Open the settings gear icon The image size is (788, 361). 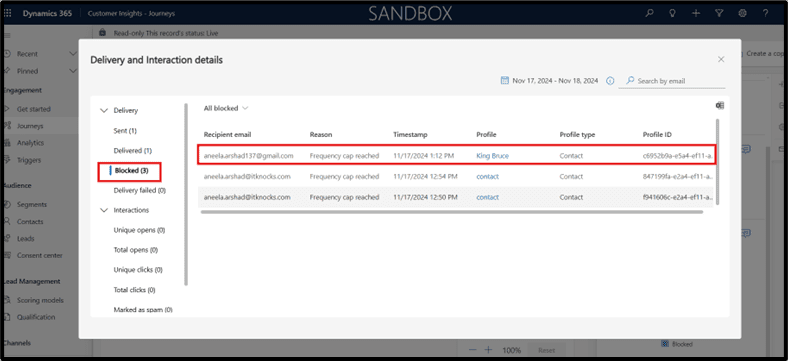pyautogui.click(x=742, y=14)
